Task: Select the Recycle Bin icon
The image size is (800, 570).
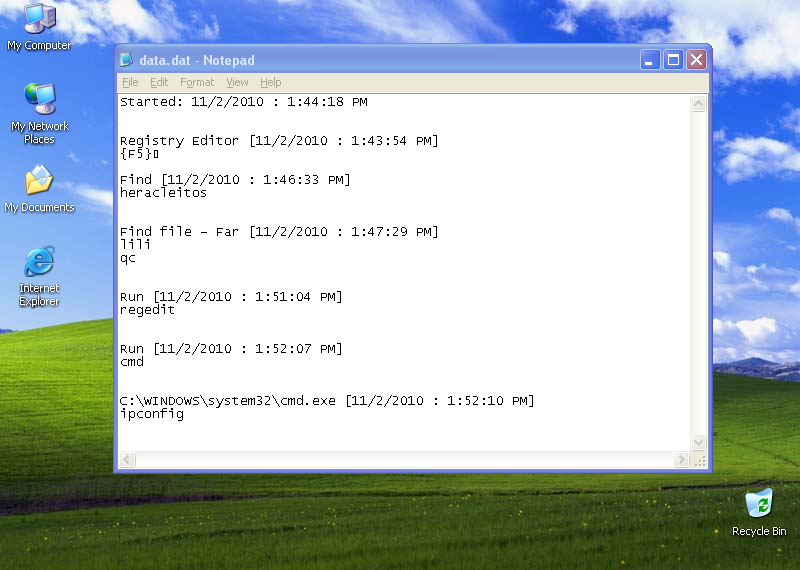Action: click(759, 512)
